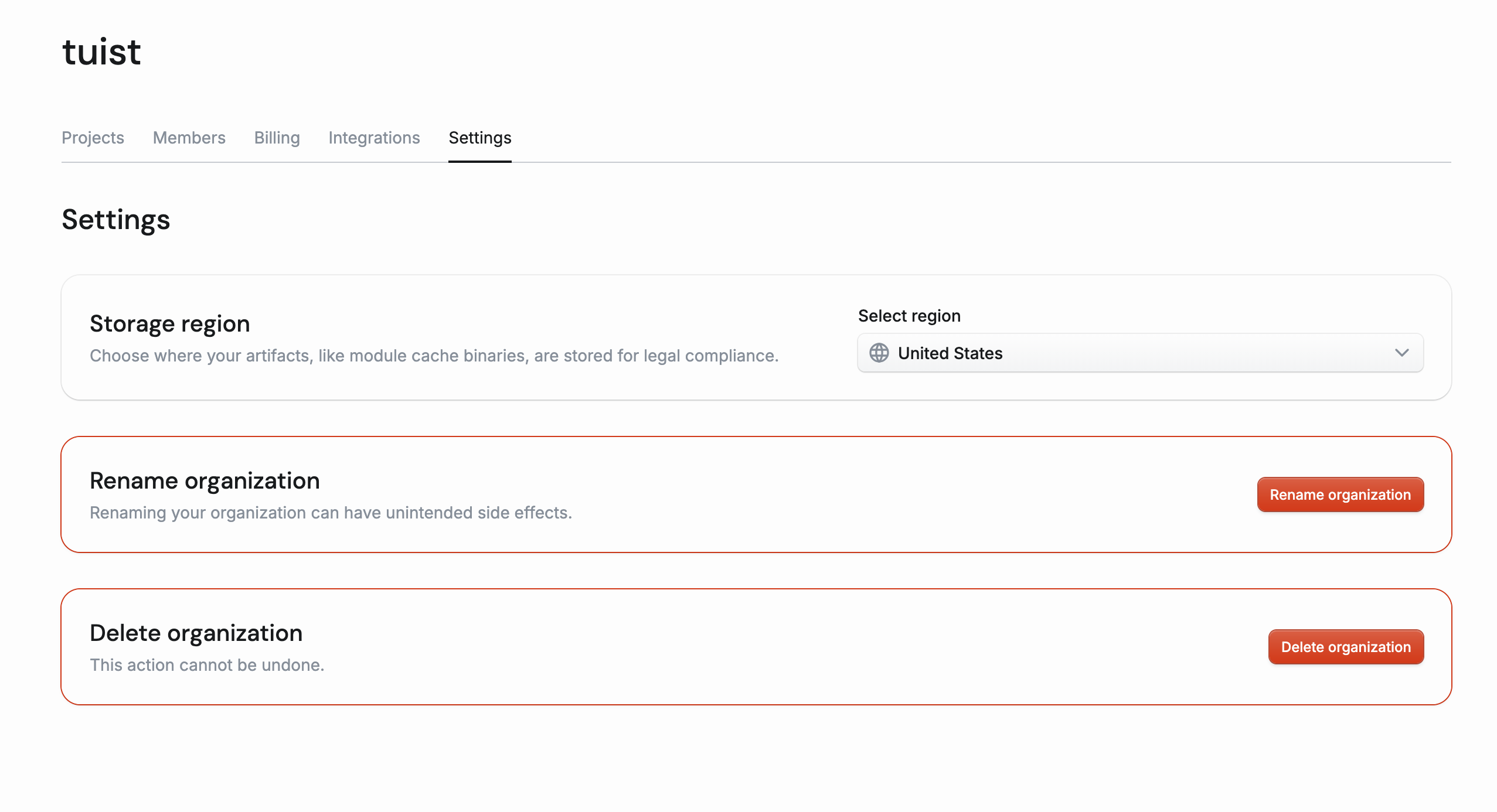Switch to the Projects tab

pos(93,138)
